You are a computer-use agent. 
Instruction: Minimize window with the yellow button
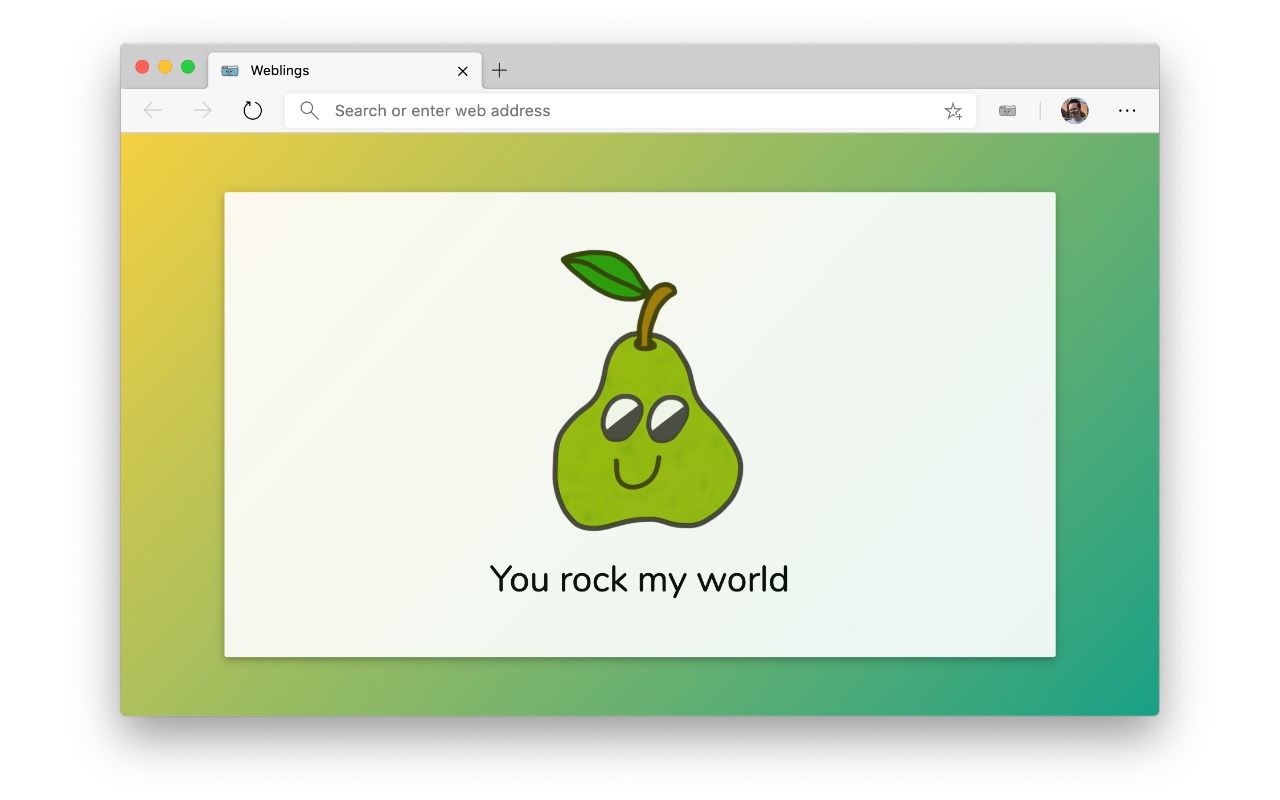[x=165, y=67]
